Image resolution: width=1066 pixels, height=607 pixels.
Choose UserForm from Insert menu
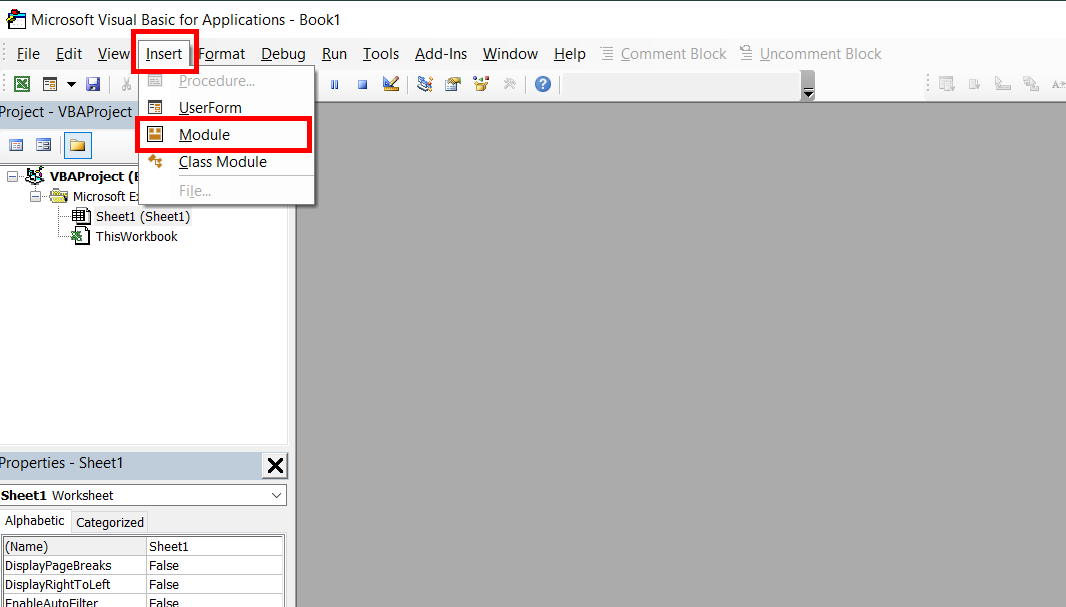[226, 107]
